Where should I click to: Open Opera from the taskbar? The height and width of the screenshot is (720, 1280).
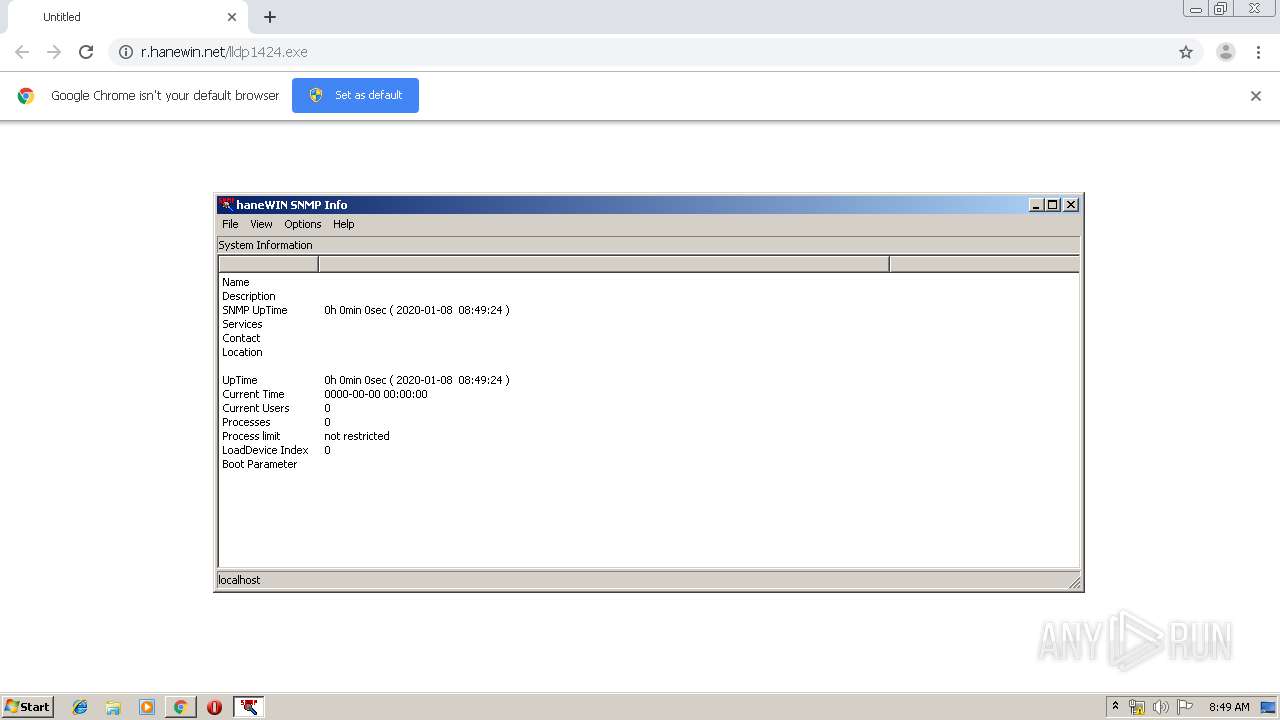[214, 707]
